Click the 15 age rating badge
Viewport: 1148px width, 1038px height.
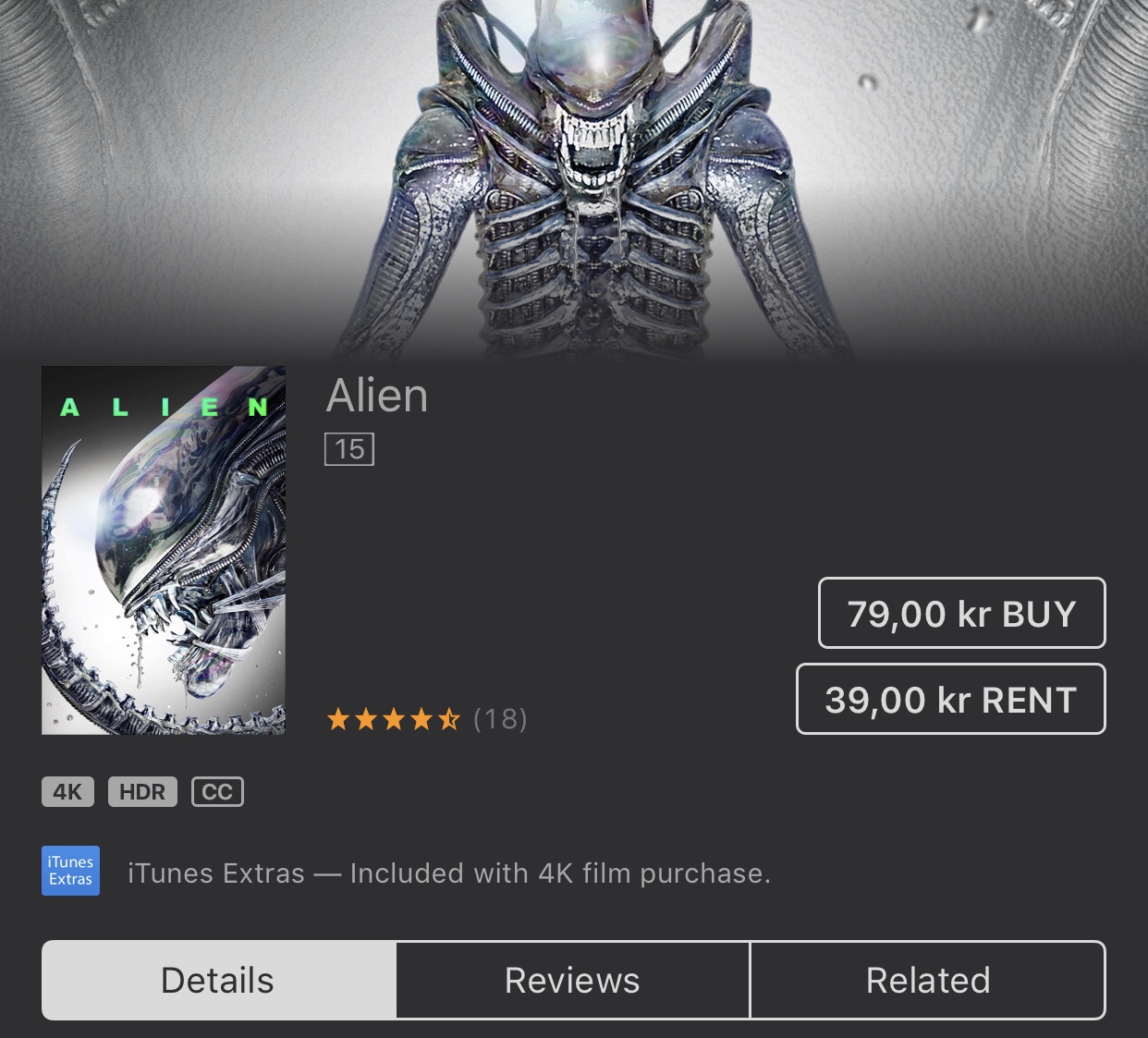click(x=349, y=449)
